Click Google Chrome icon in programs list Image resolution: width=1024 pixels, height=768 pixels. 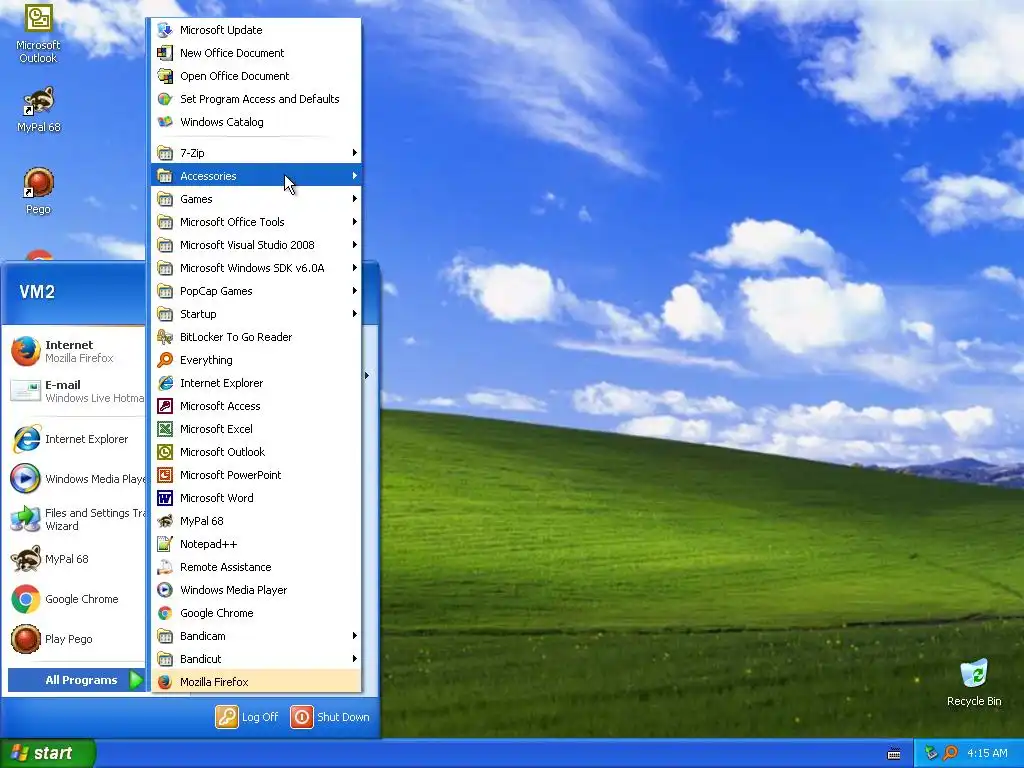165,613
